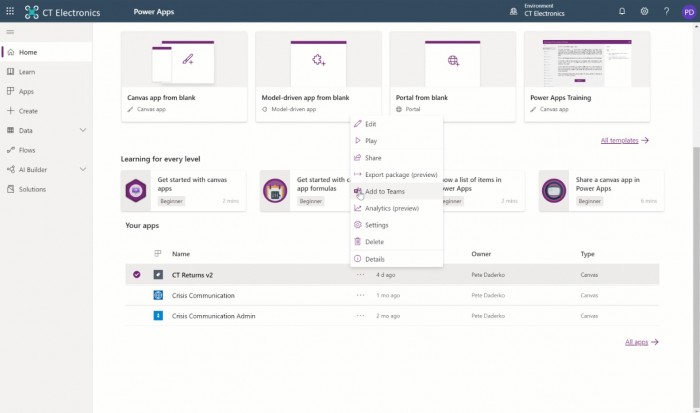Open the settings gear in header
700x413 pixels.
[644, 11]
